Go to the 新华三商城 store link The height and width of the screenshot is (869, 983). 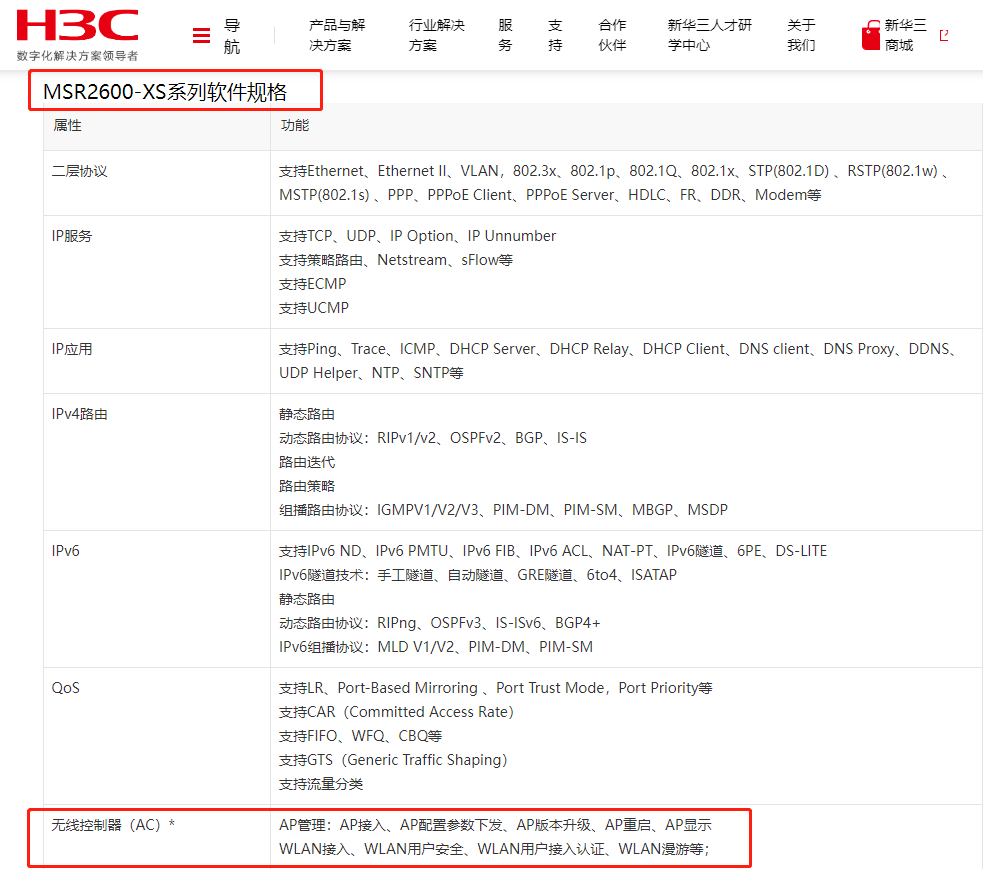(905, 35)
